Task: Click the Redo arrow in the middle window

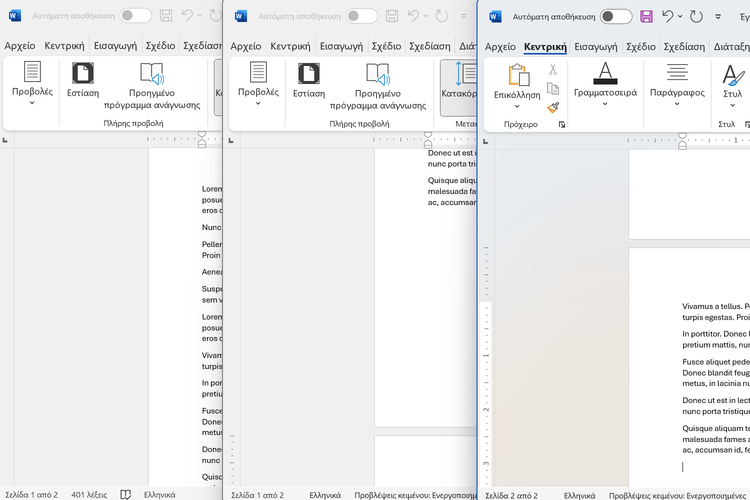Action: coord(441,16)
